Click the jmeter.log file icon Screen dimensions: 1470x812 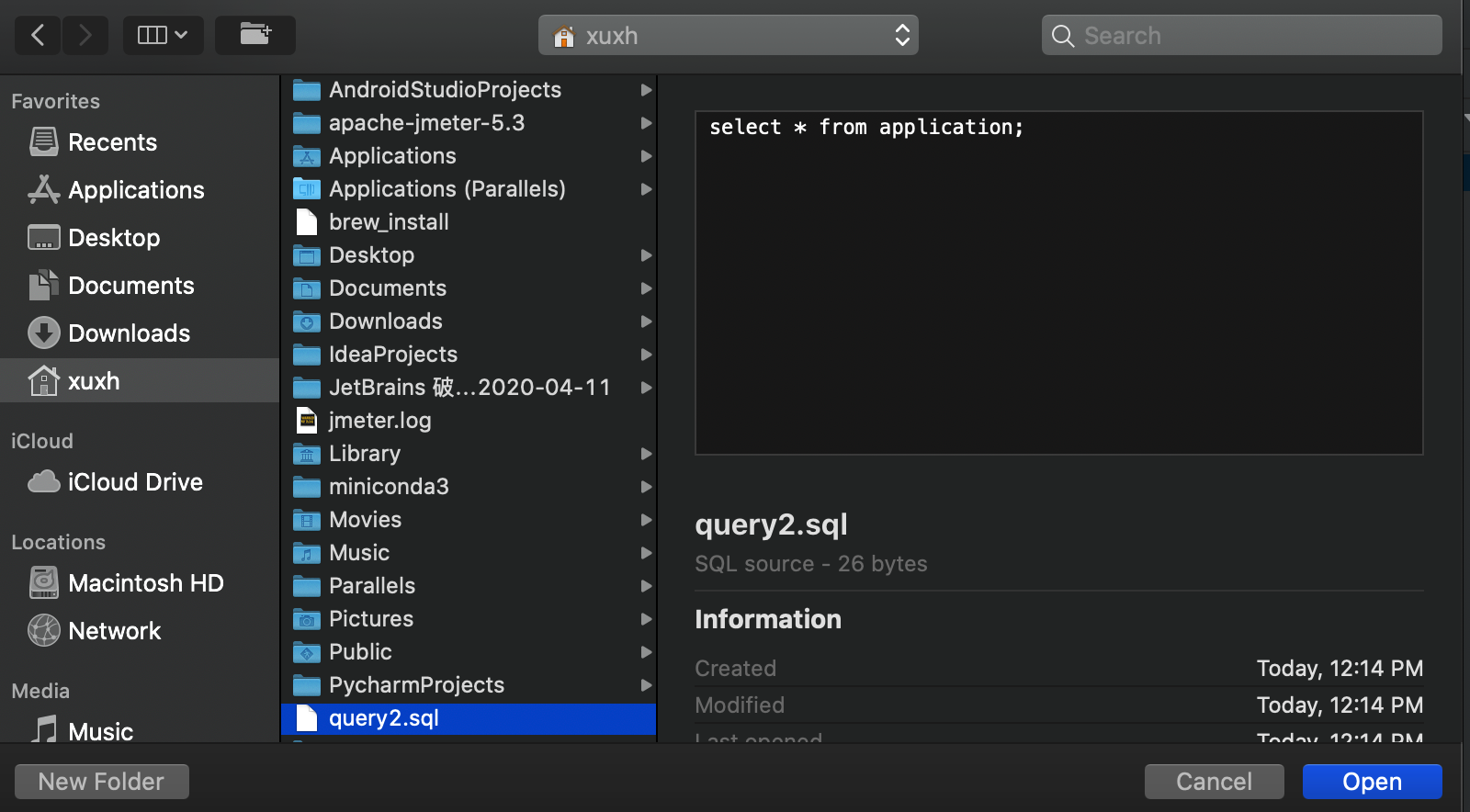[307, 421]
